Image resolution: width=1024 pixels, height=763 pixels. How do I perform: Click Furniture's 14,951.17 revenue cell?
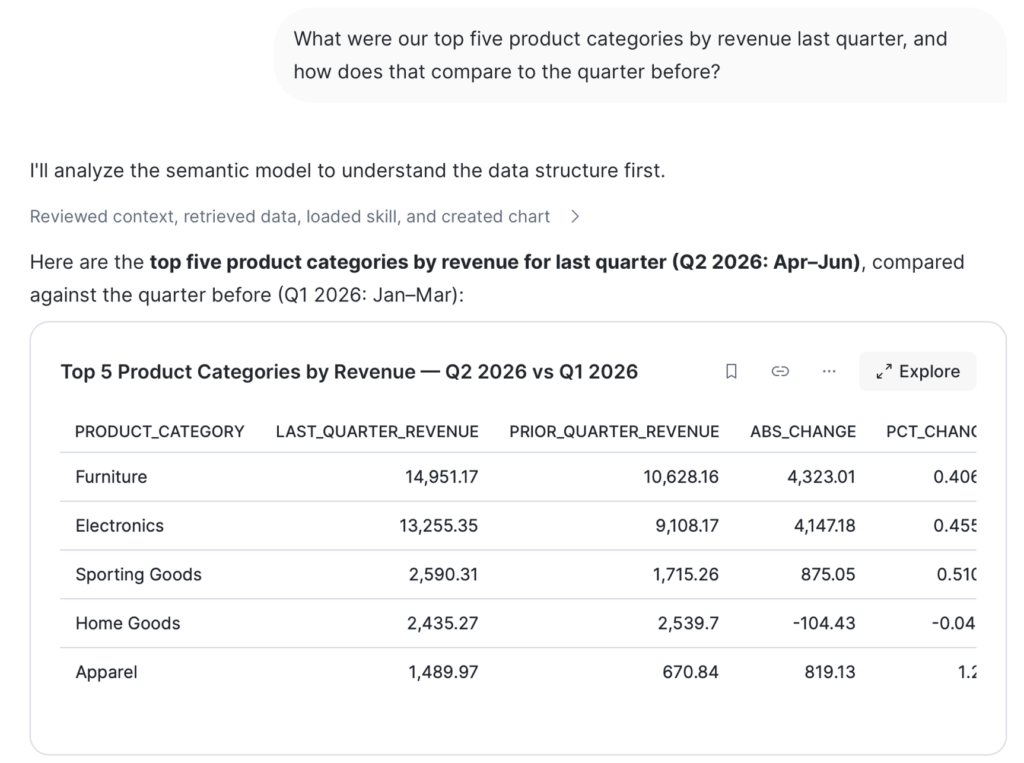tap(441, 477)
